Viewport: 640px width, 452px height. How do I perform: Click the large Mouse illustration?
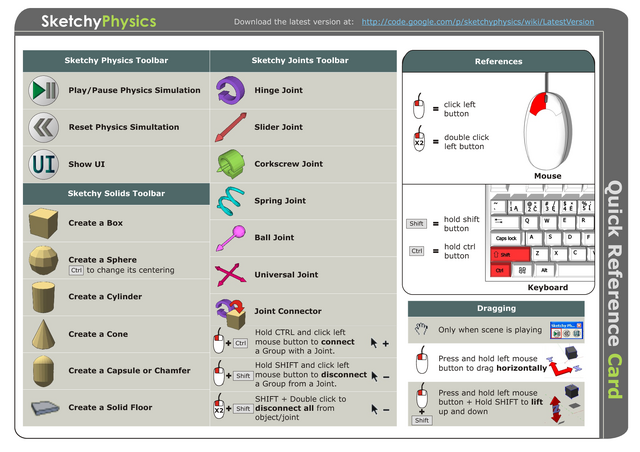pos(548,122)
